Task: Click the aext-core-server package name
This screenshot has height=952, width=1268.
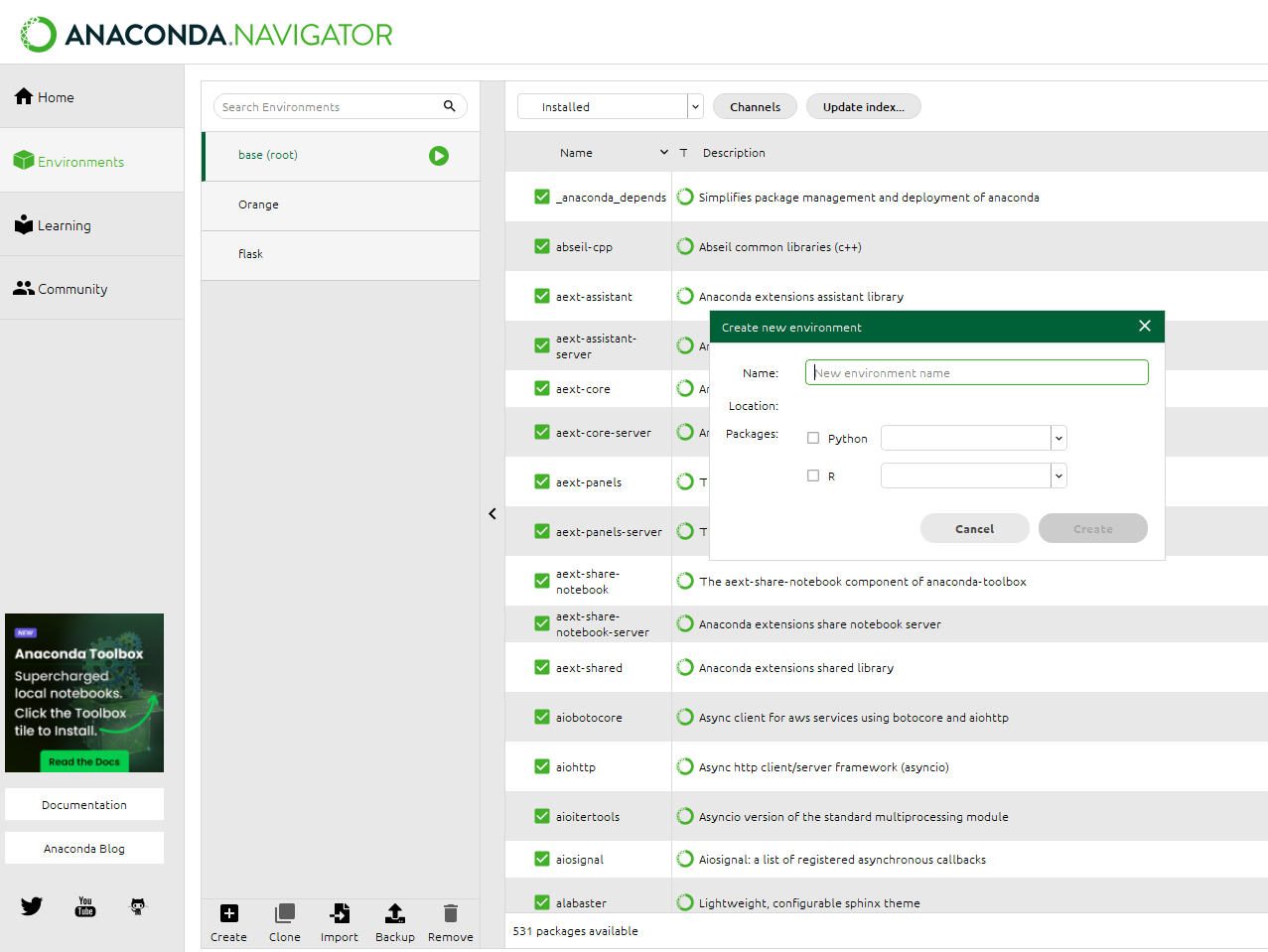Action: (604, 432)
